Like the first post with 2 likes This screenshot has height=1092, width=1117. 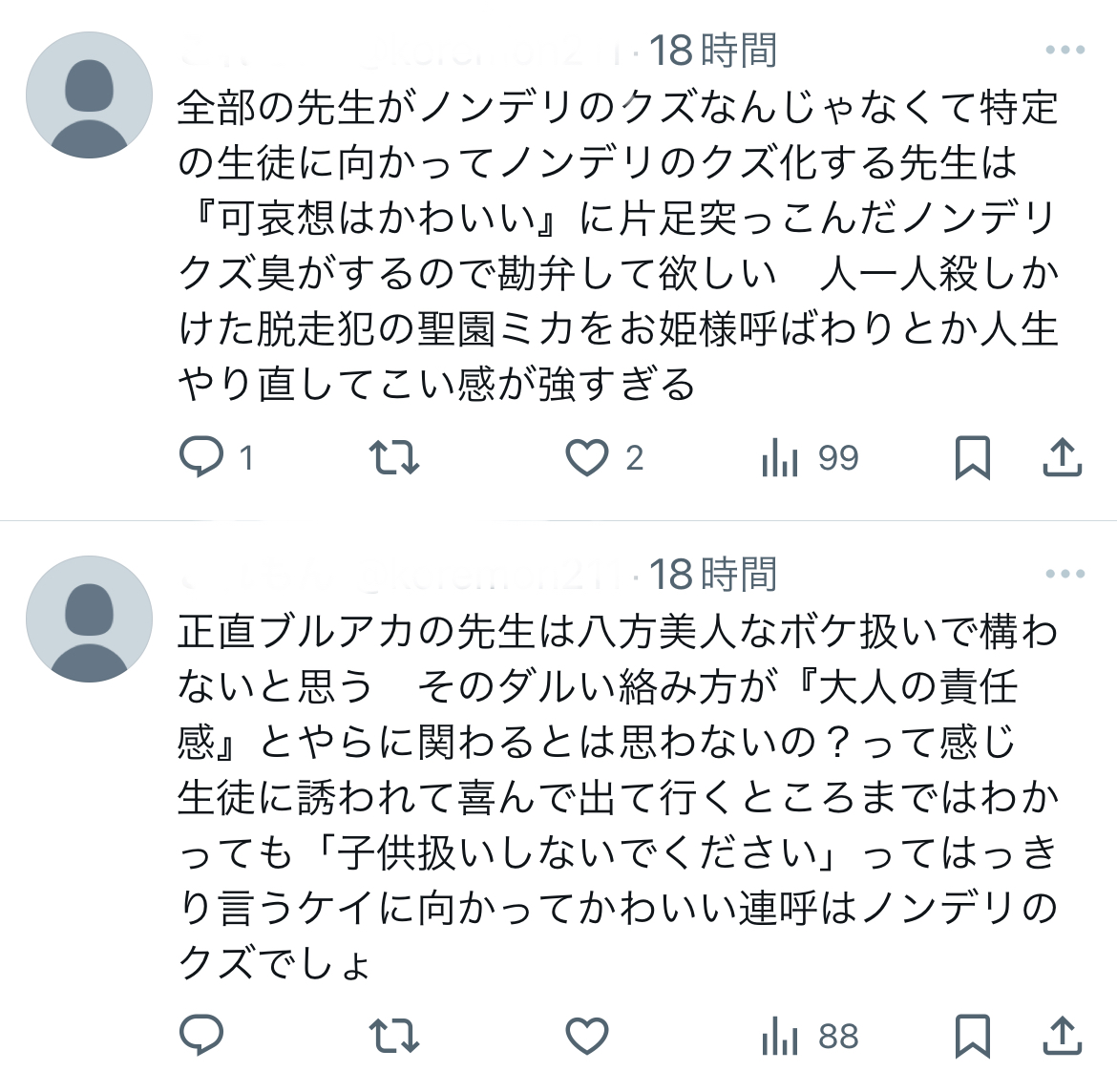587,458
